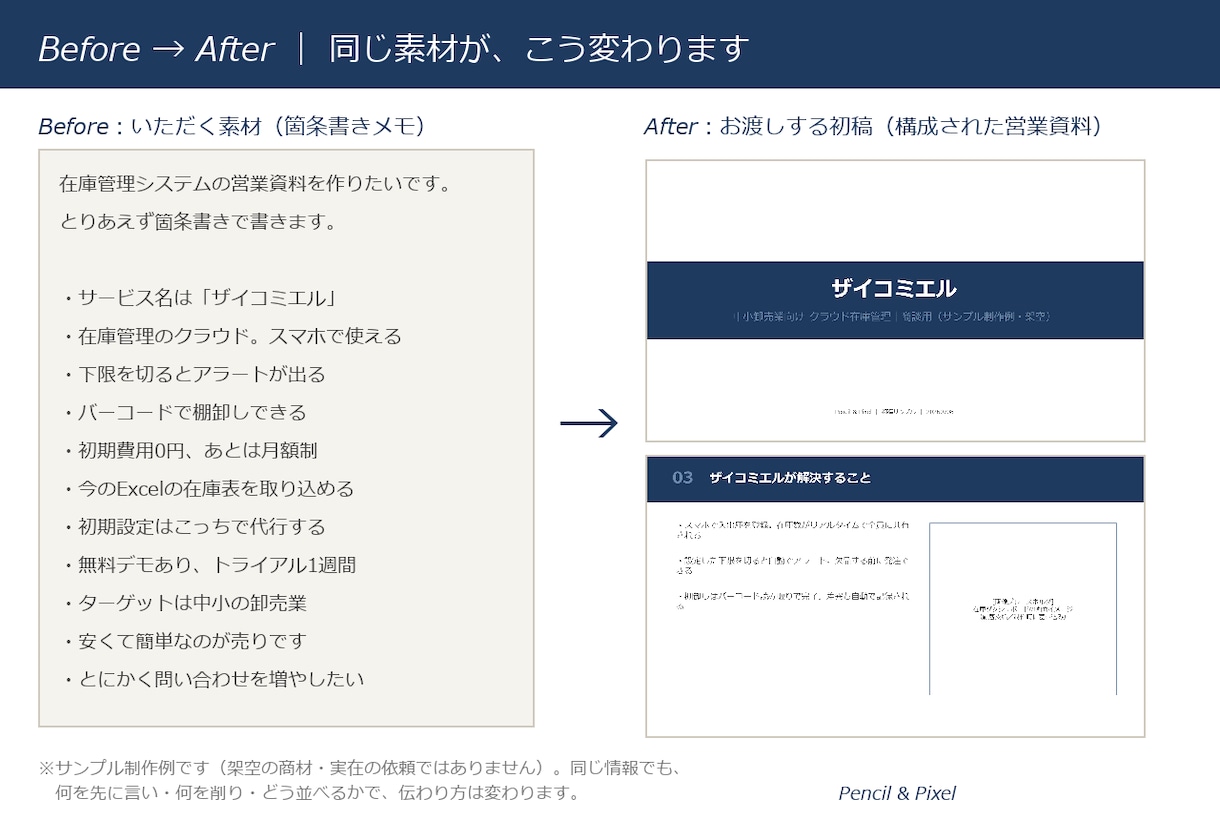Image resolution: width=1220 pixels, height=820 pixels.
Task: Click the line 'とりあえず箇条書きで書きます。'
Action: coord(198,222)
